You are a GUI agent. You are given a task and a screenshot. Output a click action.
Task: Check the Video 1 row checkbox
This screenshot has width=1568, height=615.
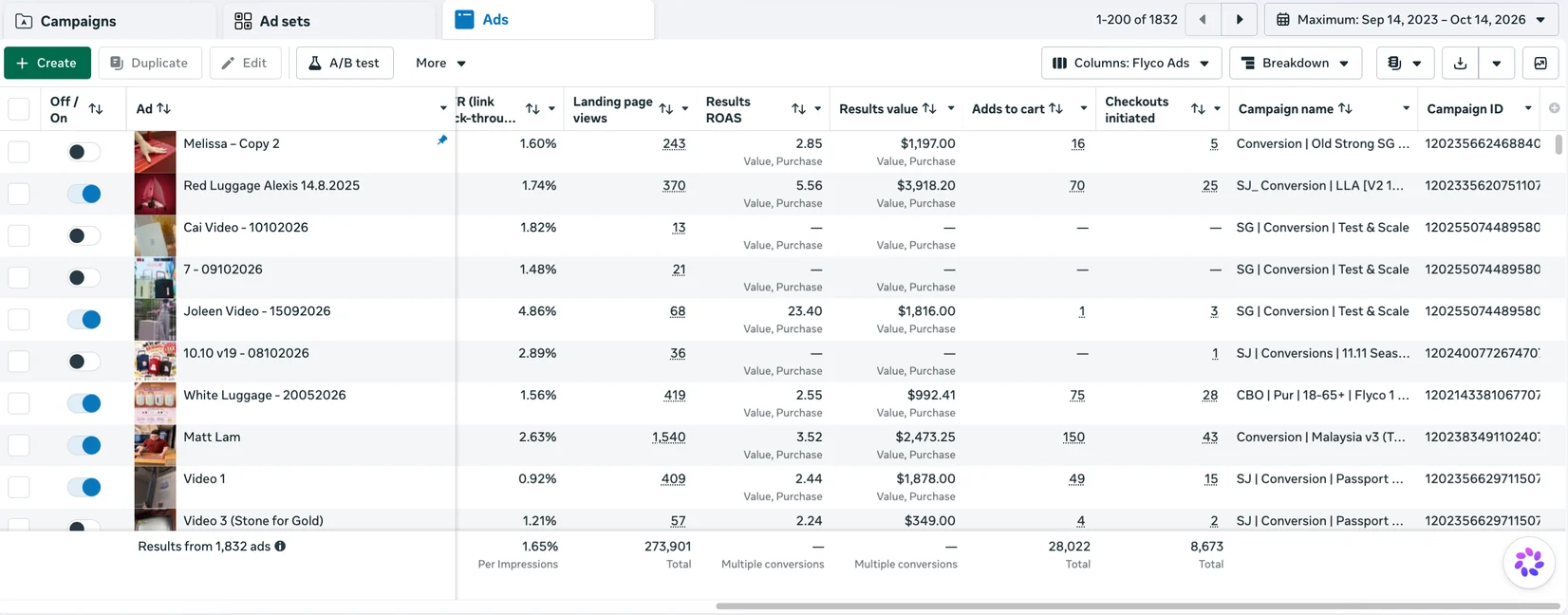click(19, 487)
